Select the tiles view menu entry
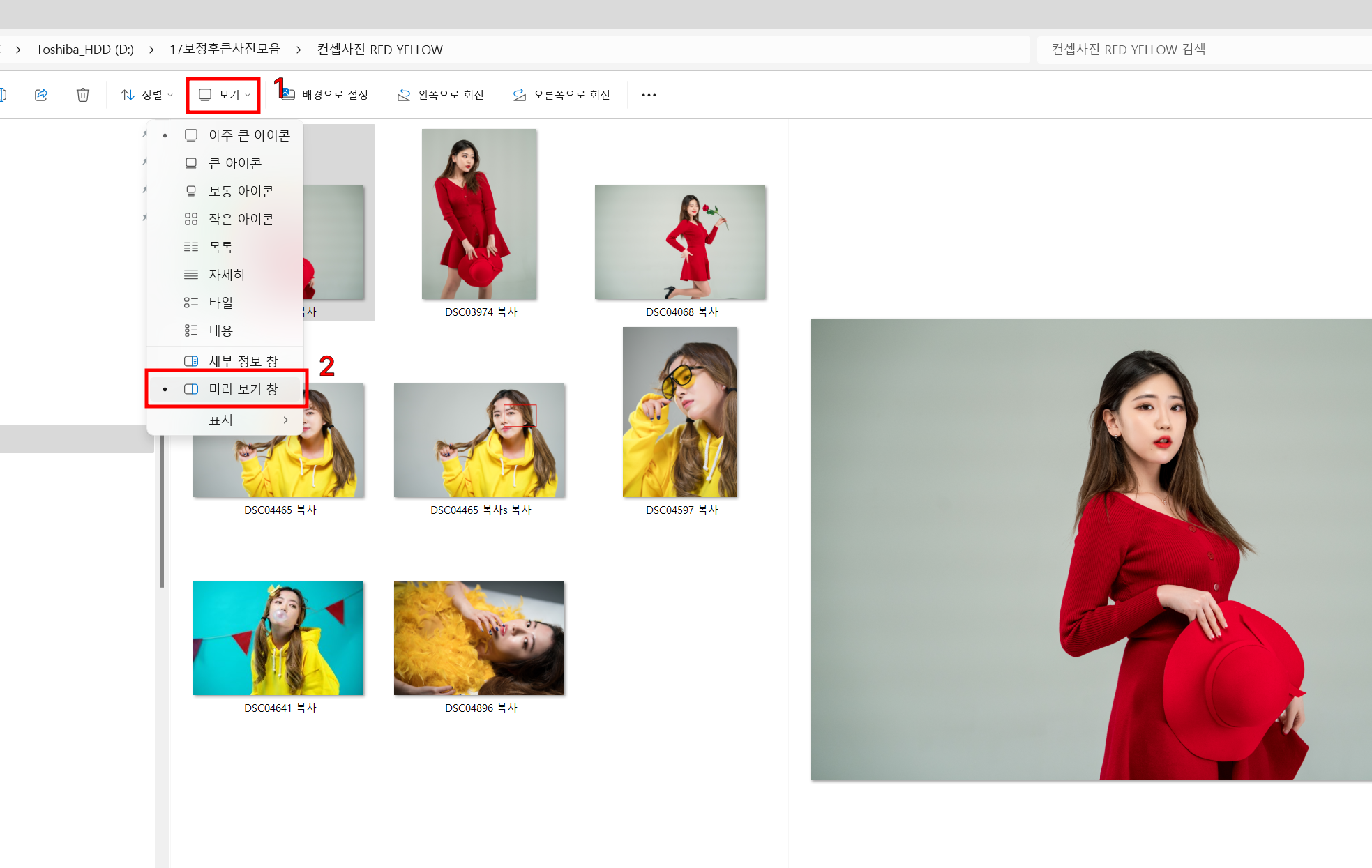The image size is (1372, 868). point(220,303)
